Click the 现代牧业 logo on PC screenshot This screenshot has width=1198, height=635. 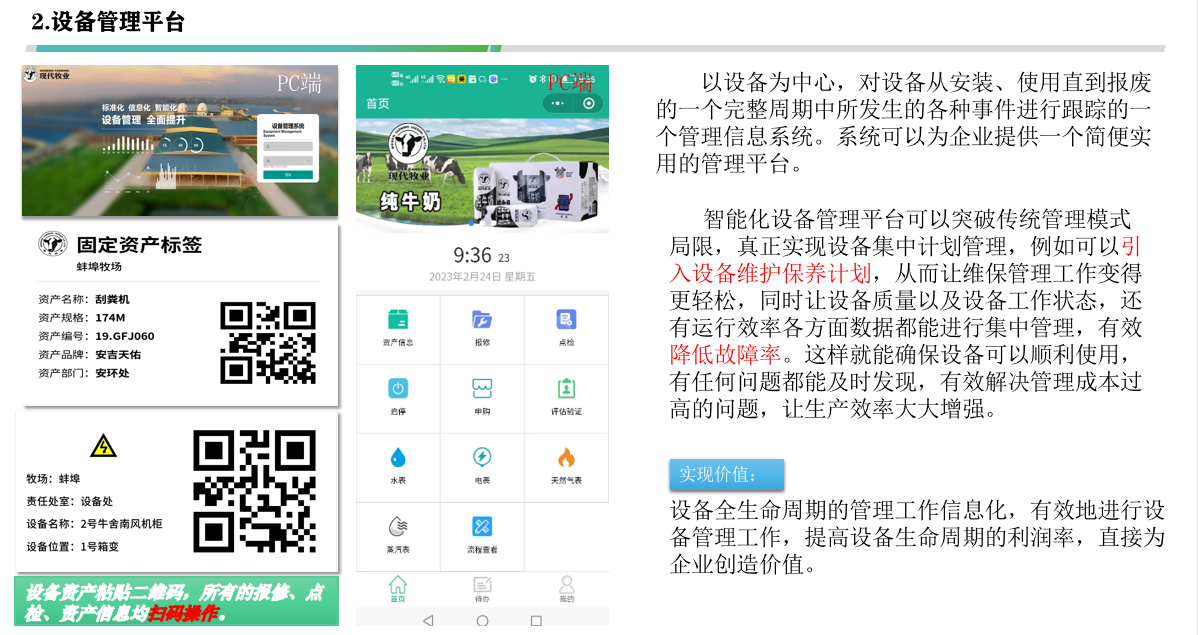click(x=47, y=75)
